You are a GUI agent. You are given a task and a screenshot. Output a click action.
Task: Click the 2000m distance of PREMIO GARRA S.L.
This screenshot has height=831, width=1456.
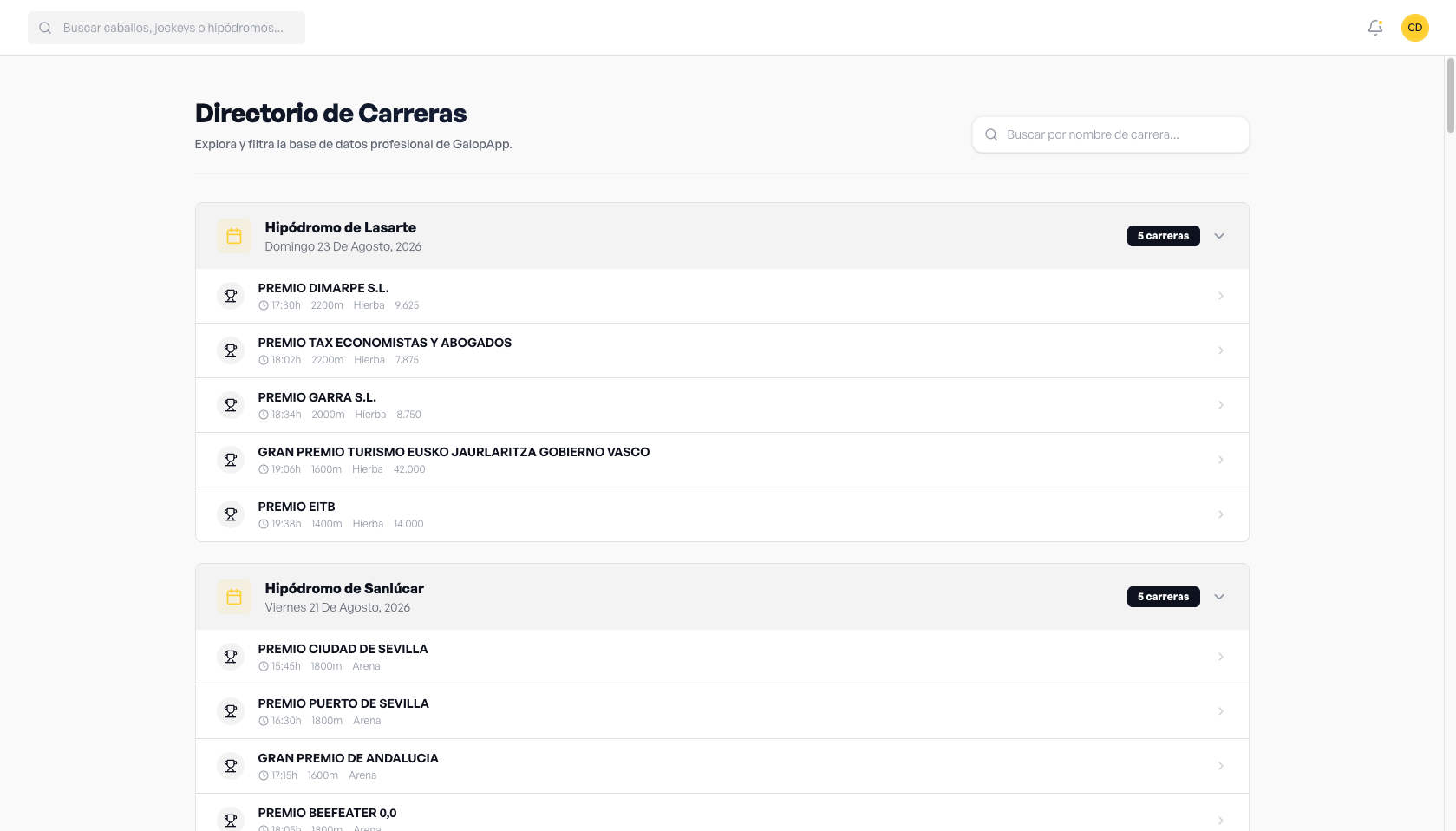[x=328, y=415]
